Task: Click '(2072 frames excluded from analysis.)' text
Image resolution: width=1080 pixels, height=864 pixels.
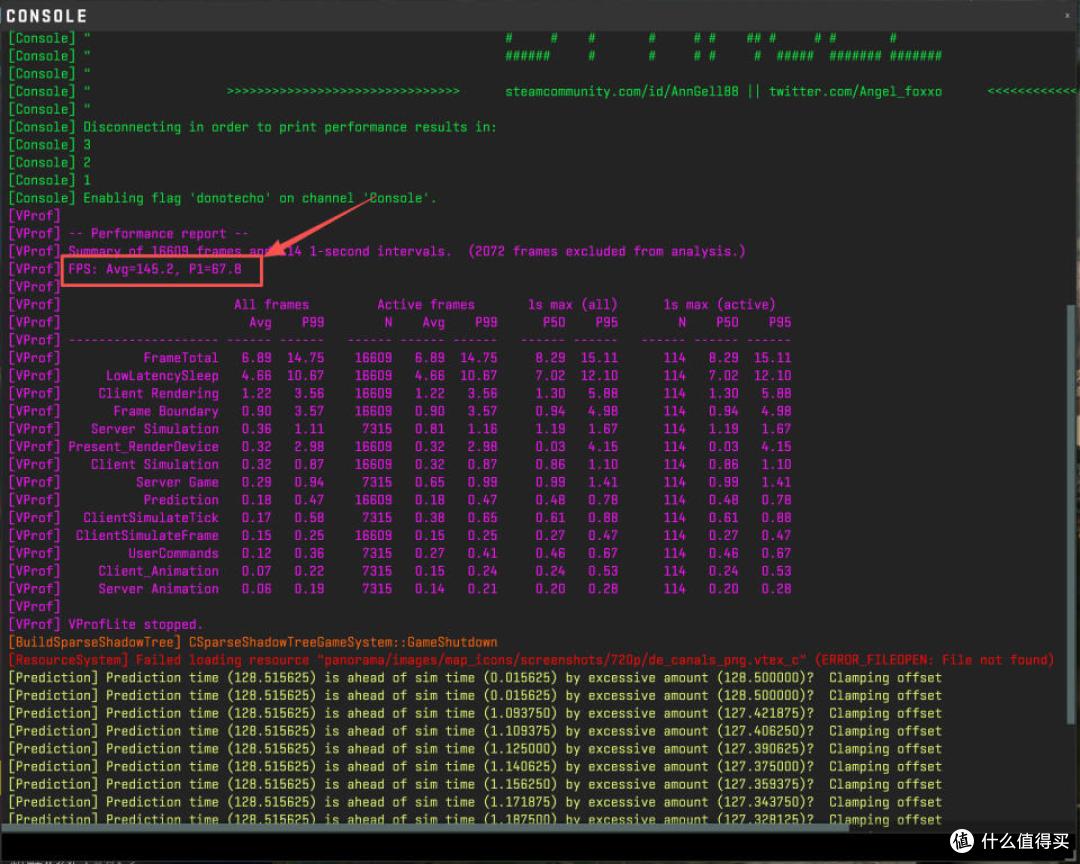Action: (x=607, y=251)
